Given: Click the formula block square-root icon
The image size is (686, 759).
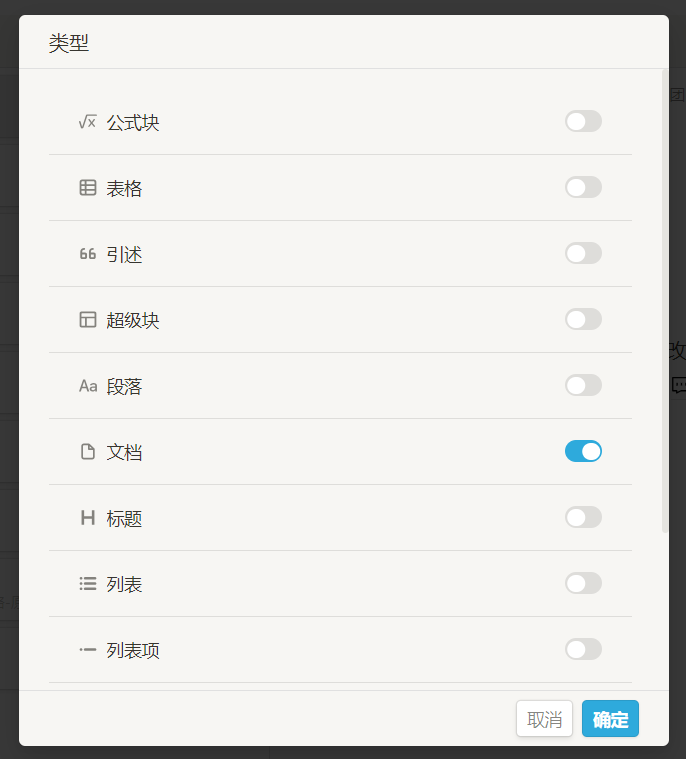Looking at the screenshot, I should pos(88,122).
